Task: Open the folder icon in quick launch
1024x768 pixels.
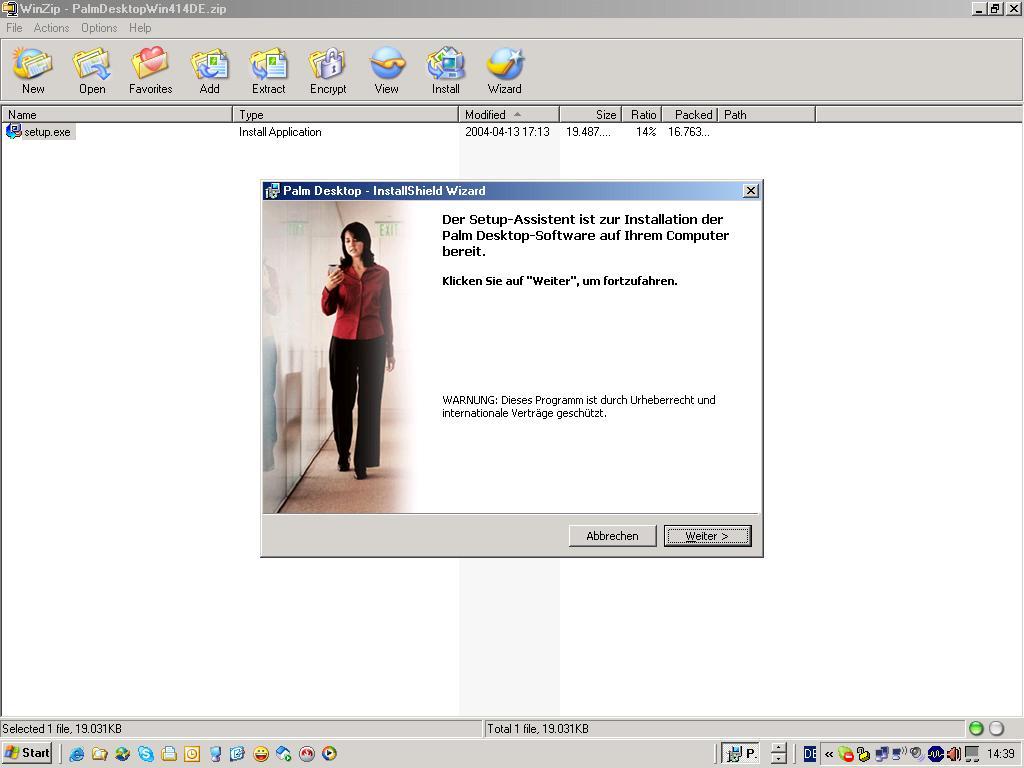Action: click(99, 754)
